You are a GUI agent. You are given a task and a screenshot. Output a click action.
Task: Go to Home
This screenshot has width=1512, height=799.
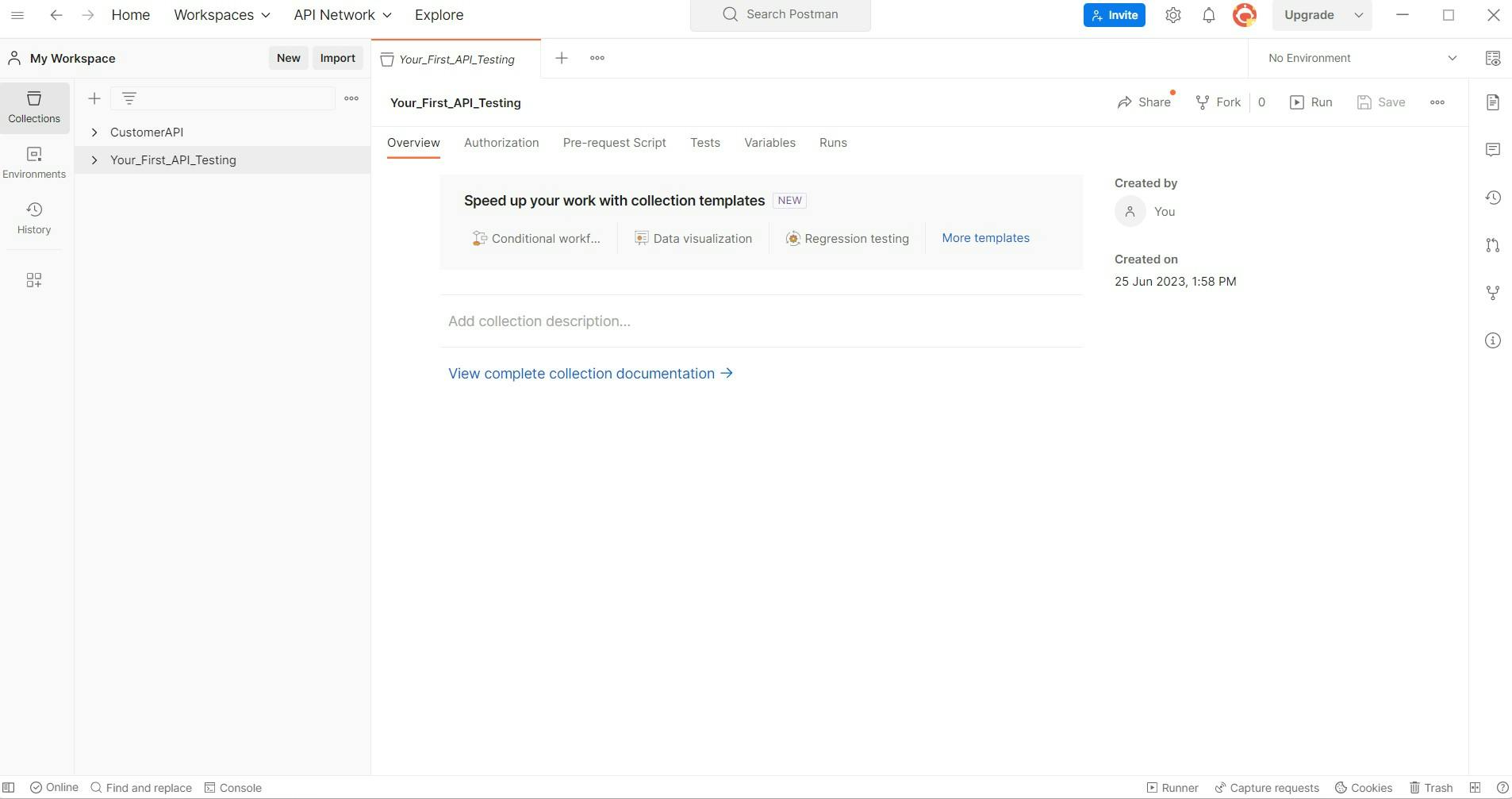pyautogui.click(x=131, y=15)
